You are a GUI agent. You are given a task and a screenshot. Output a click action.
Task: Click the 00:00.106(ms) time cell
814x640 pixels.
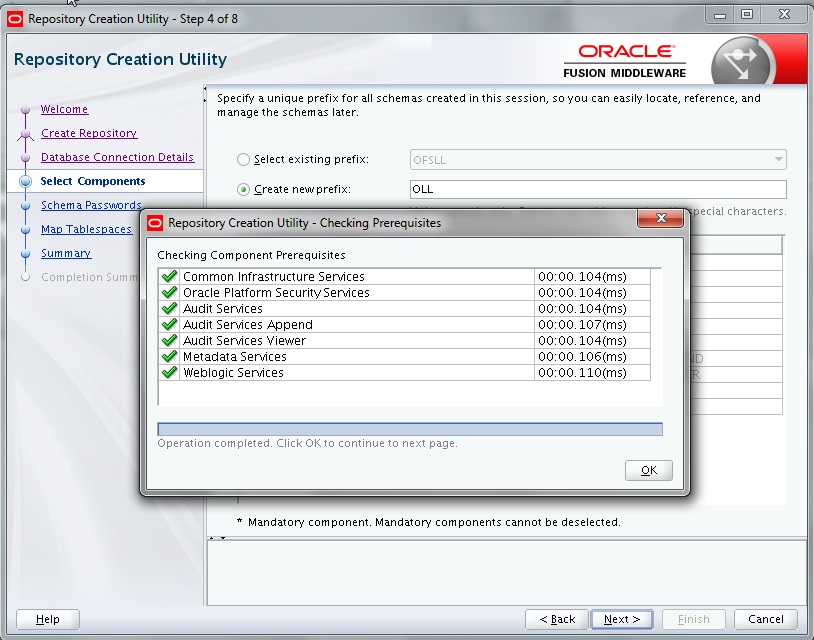(x=592, y=357)
